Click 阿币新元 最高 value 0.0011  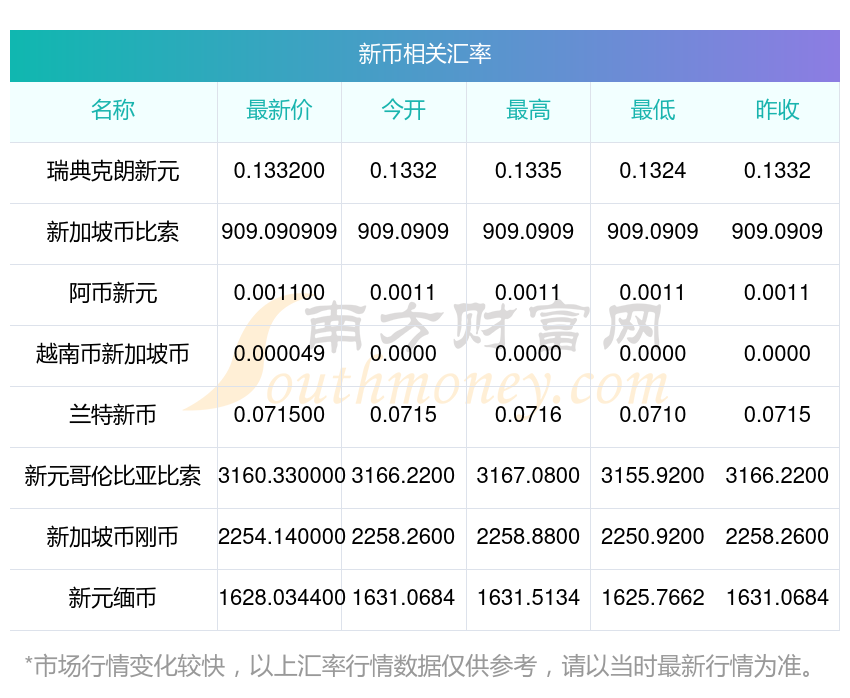(527, 293)
